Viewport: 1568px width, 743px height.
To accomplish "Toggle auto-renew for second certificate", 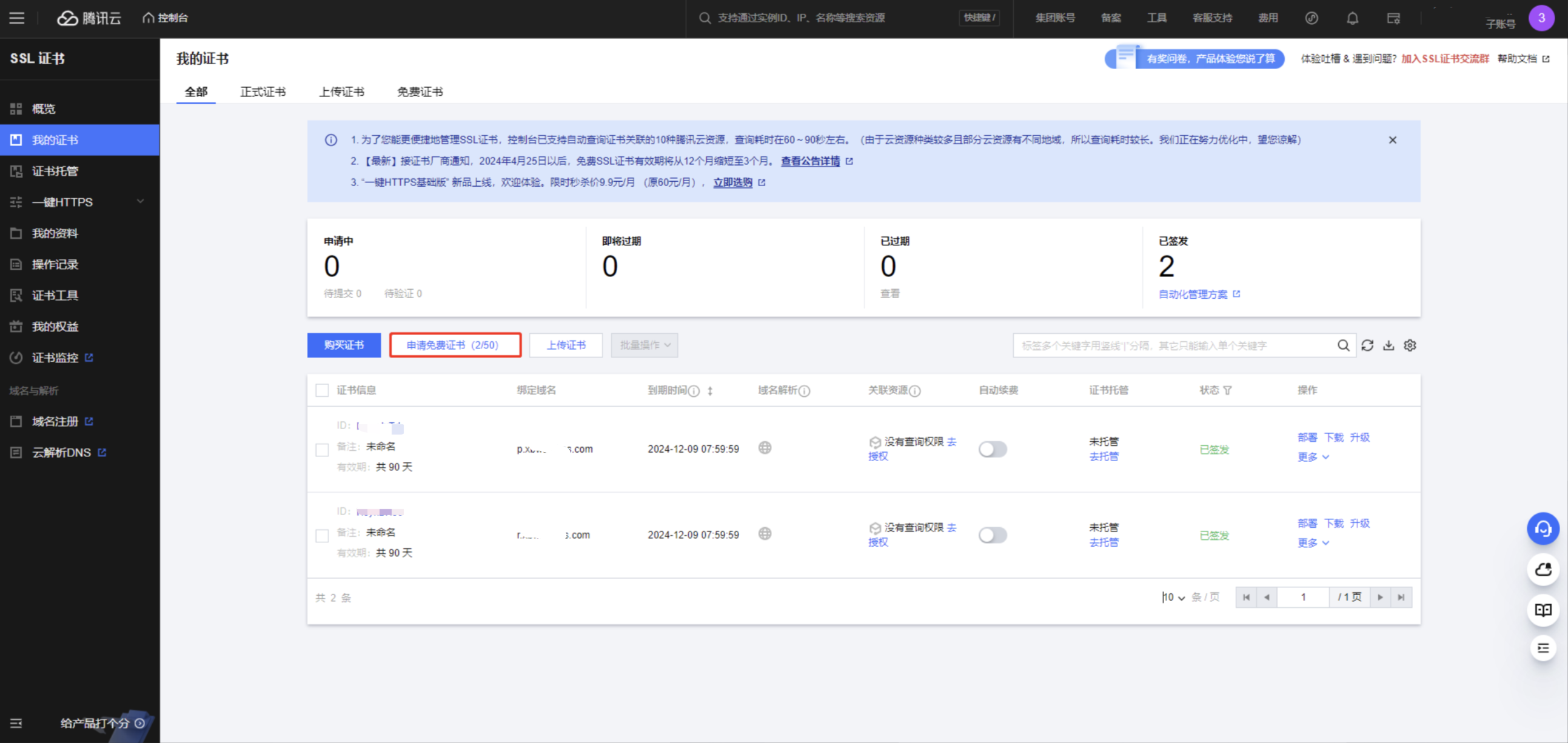I will pos(993,535).
